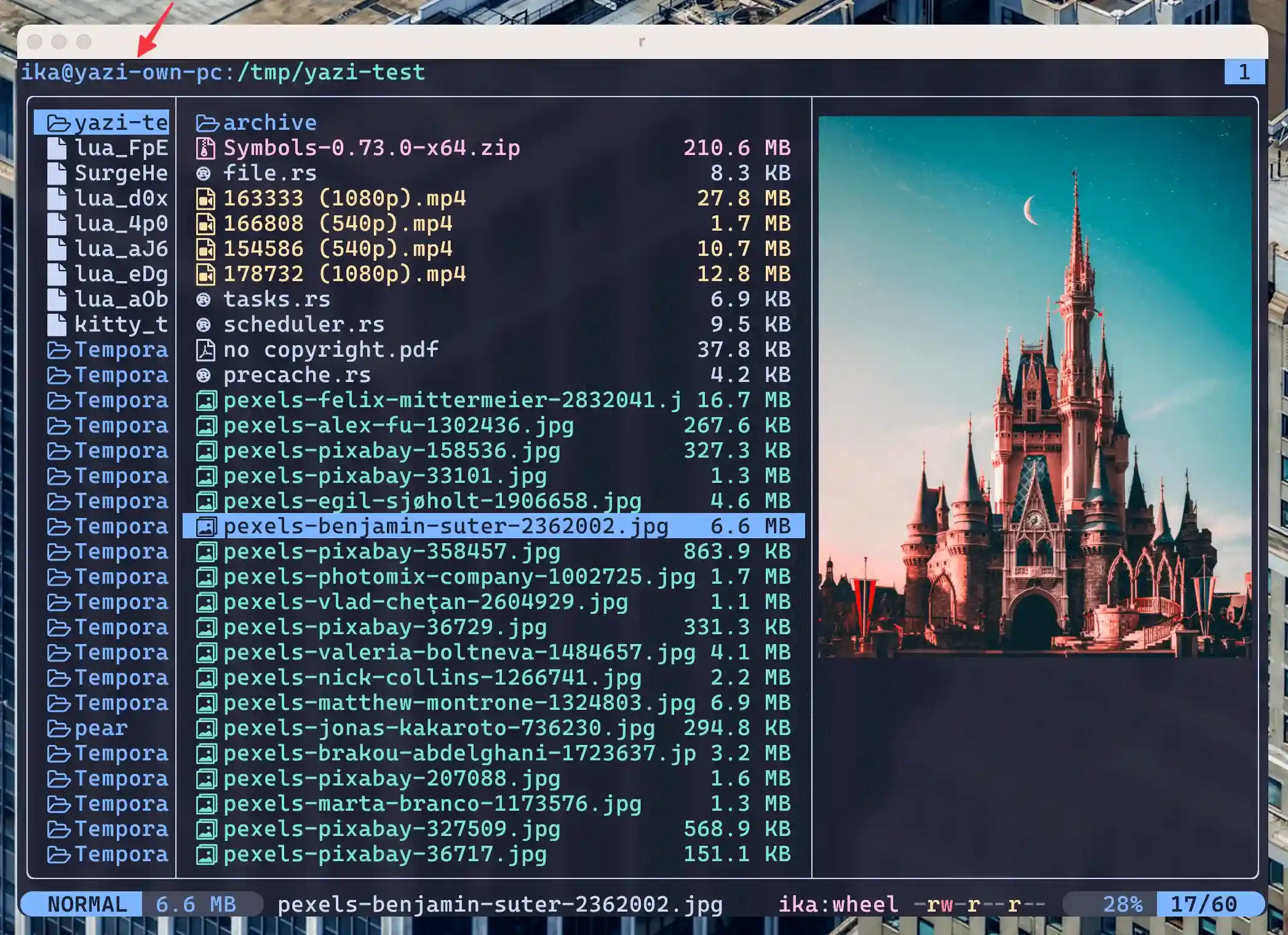Click the Rust icon beside scheduler.rs
1288x935 pixels.
204,325
